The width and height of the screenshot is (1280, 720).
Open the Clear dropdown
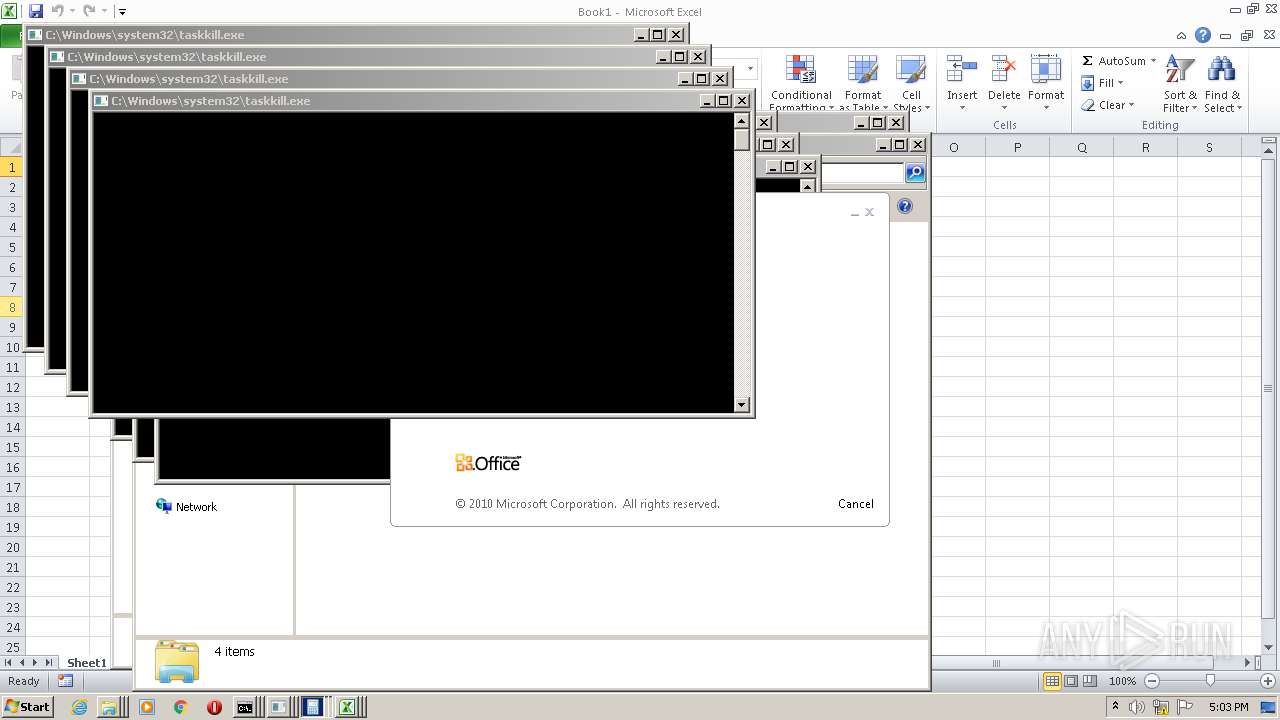[x=1107, y=105]
